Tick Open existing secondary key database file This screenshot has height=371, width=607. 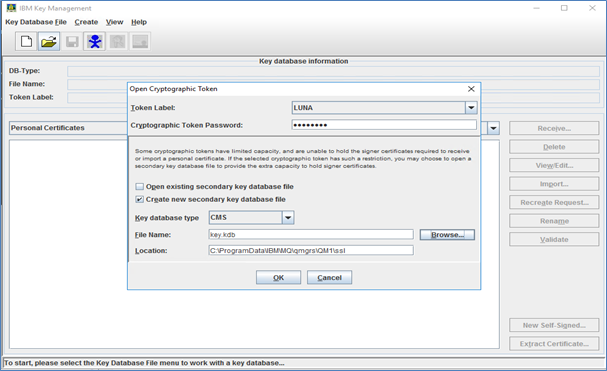tap(139, 187)
